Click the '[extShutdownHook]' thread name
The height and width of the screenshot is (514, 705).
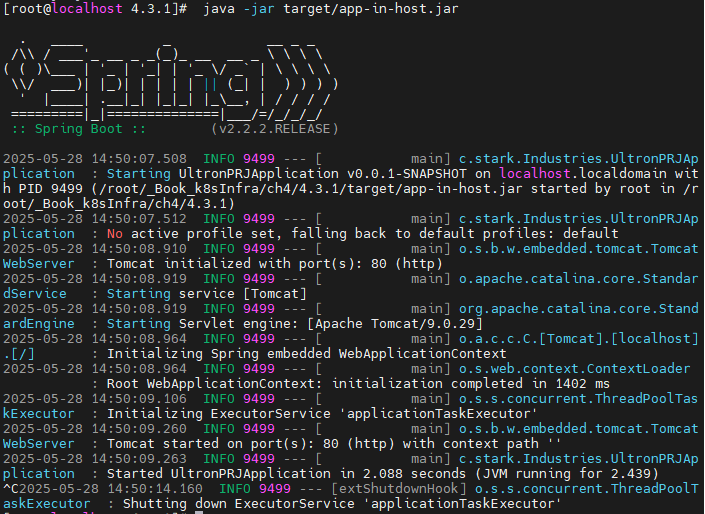click(x=399, y=489)
